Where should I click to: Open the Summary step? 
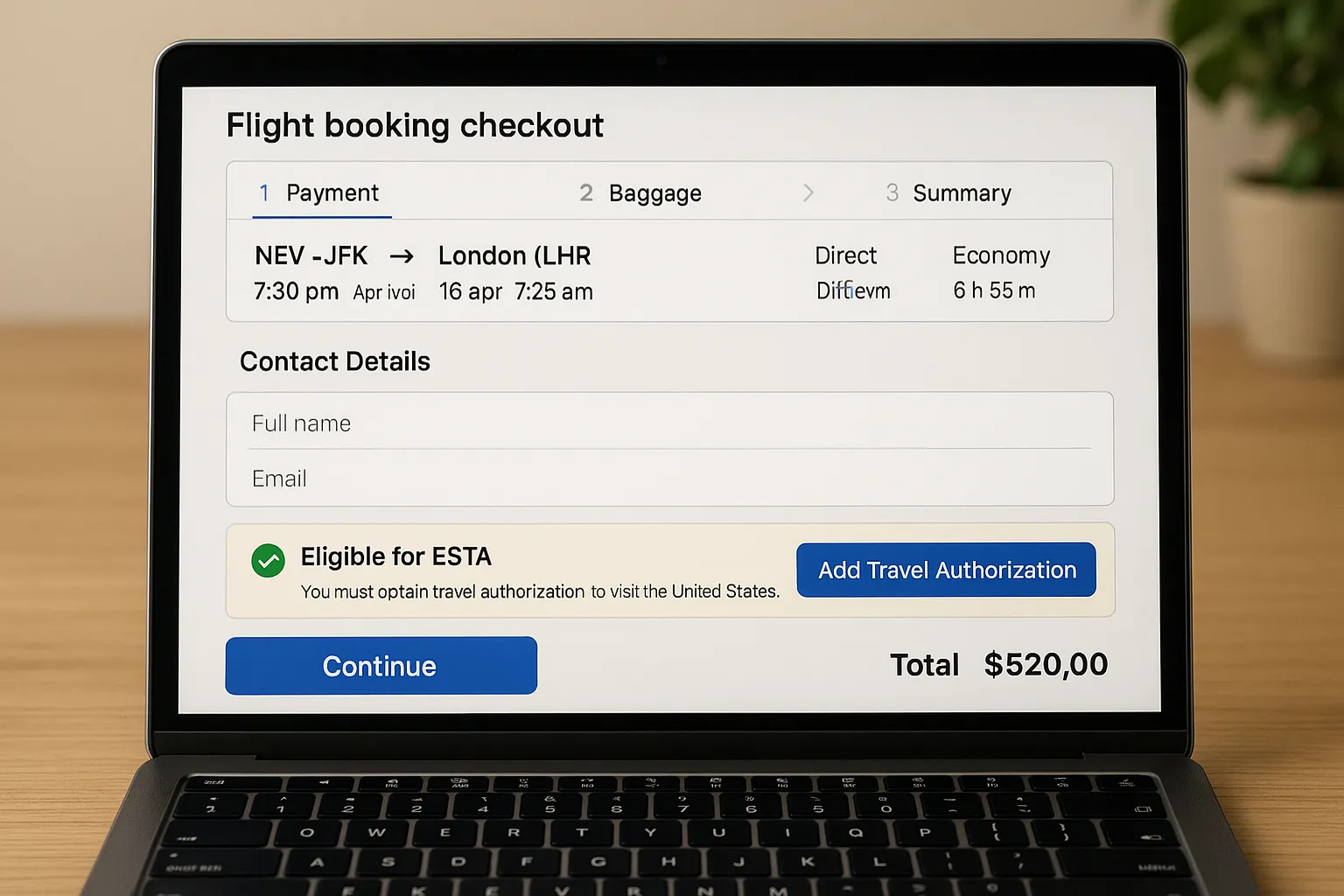pos(962,192)
